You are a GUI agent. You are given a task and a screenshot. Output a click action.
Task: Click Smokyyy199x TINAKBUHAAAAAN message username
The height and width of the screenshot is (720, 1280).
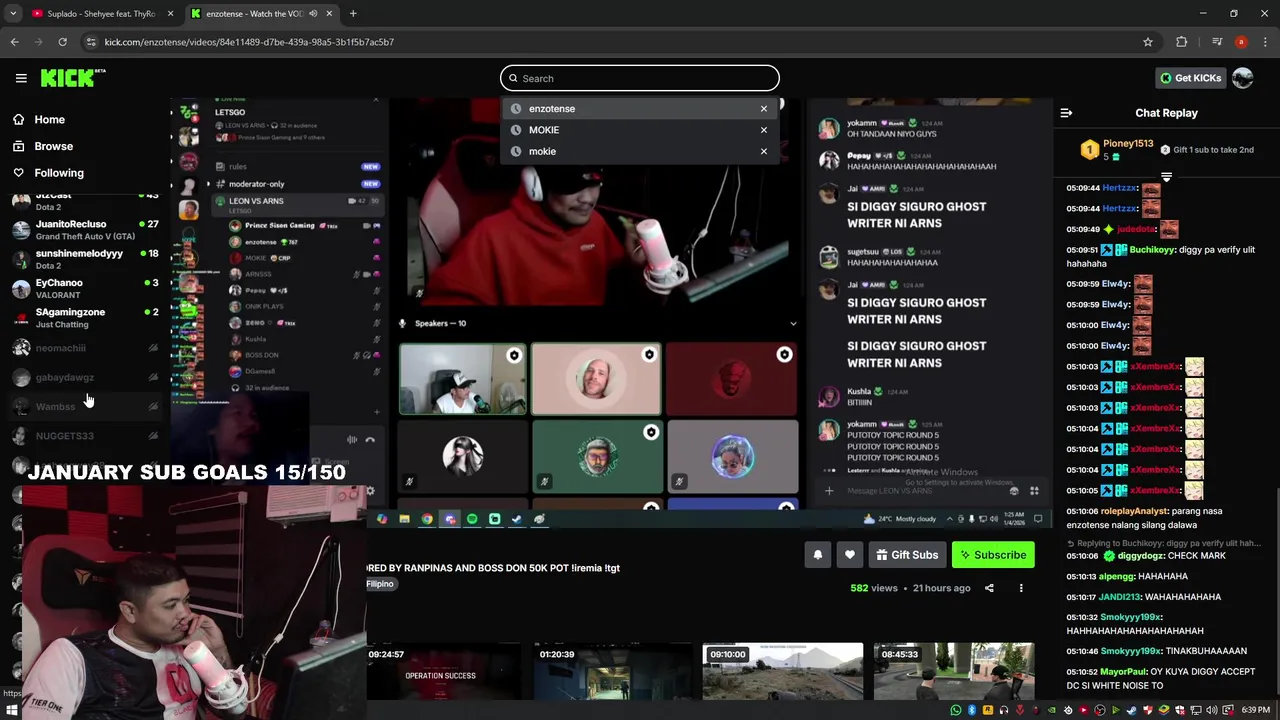click(x=1130, y=651)
